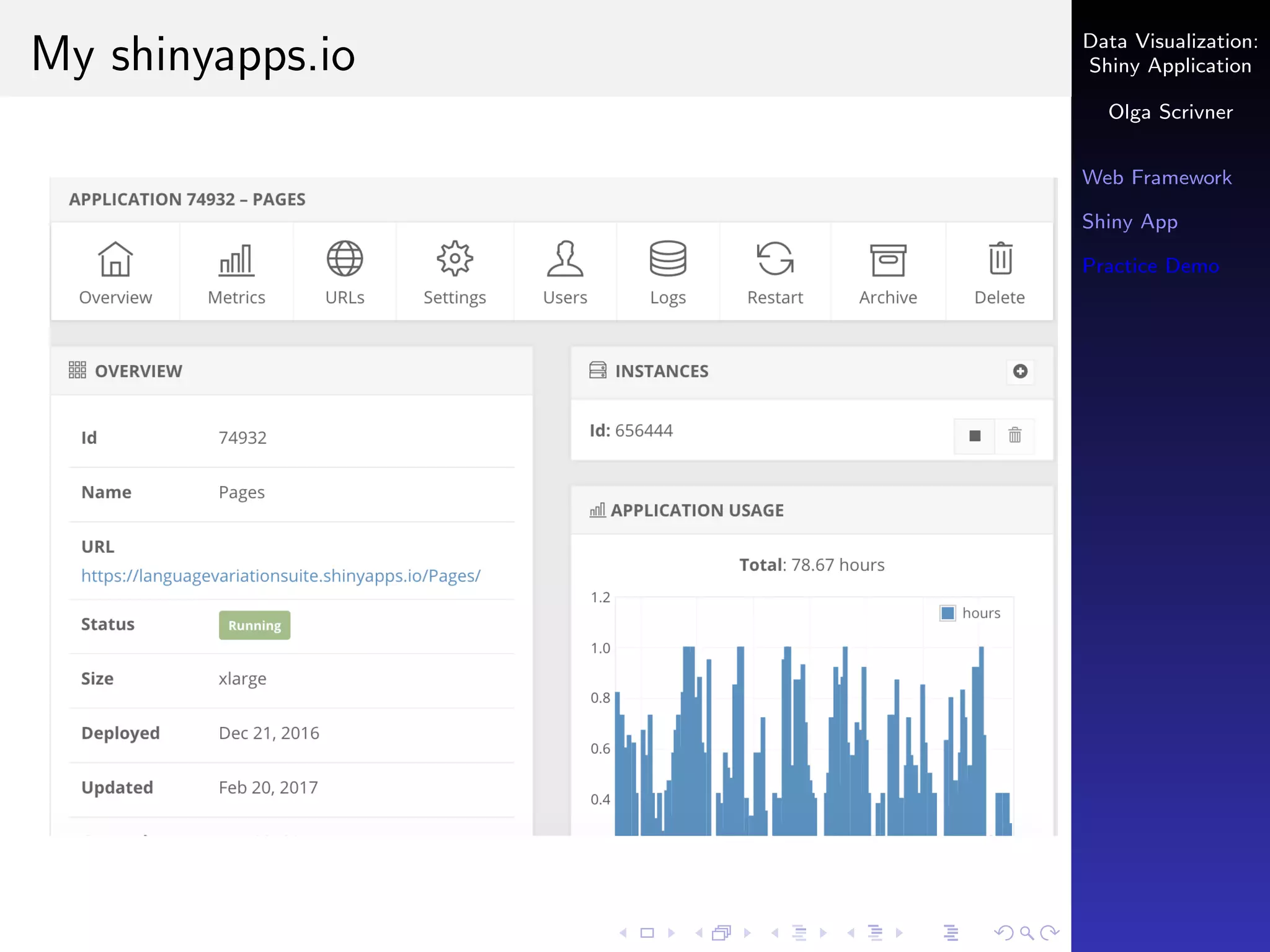Jump to the Web Framework section
Viewport: 1270px width, 952px height.
coord(1157,177)
